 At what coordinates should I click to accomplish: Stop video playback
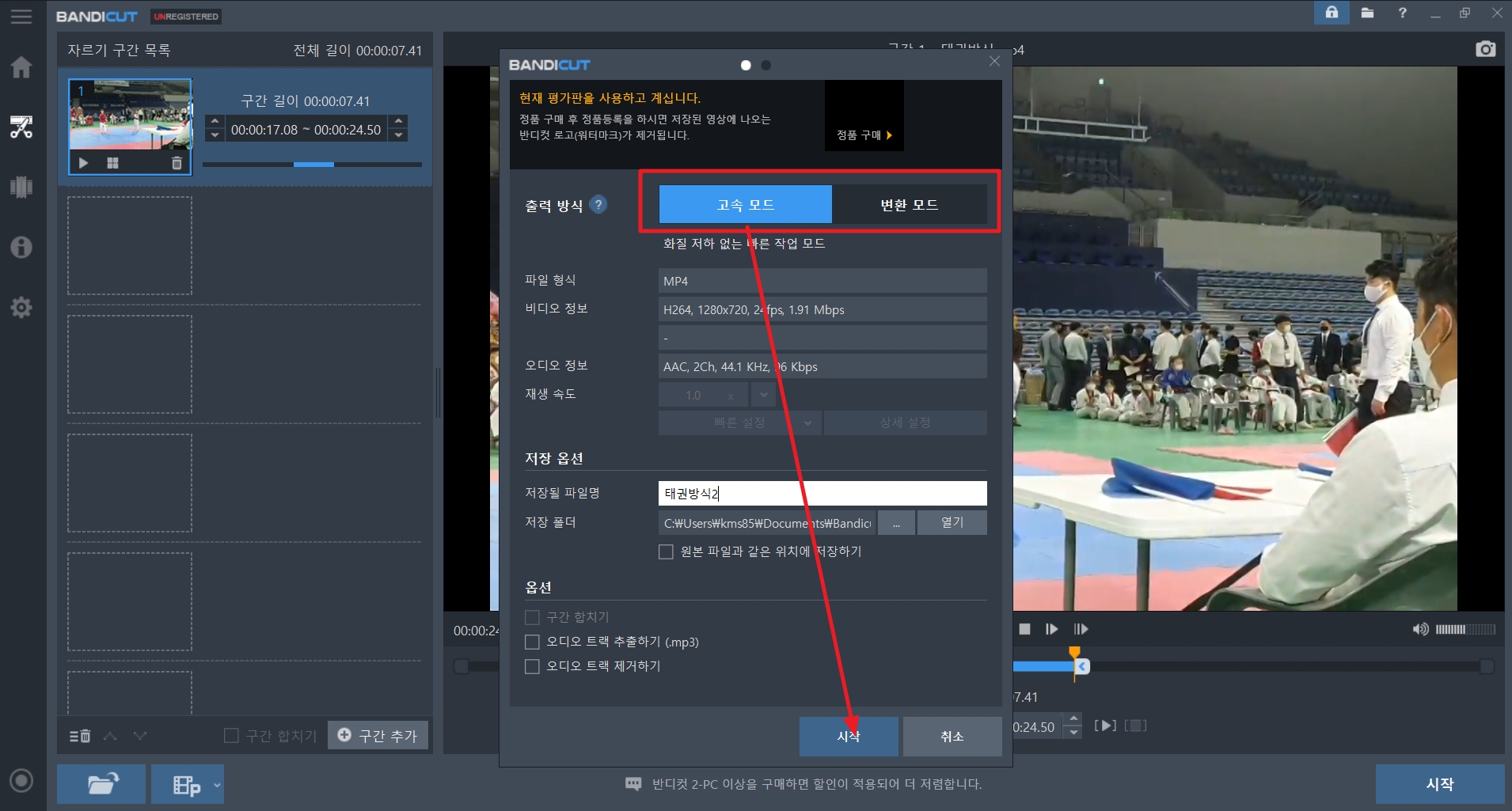[x=1024, y=629]
